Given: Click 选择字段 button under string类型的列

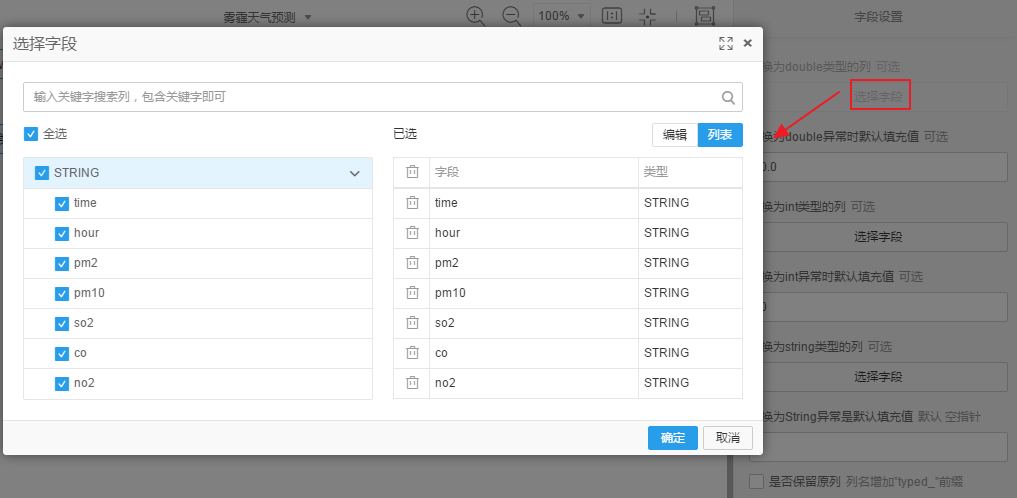Looking at the screenshot, I should pyautogui.click(x=878, y=377).
